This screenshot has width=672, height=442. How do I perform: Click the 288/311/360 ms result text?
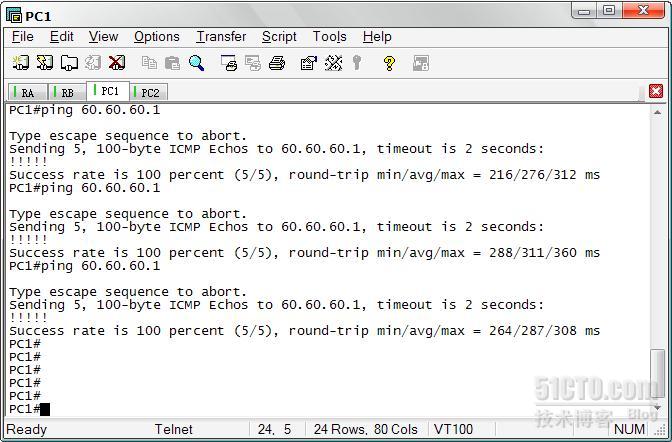(x=544, y=253)
